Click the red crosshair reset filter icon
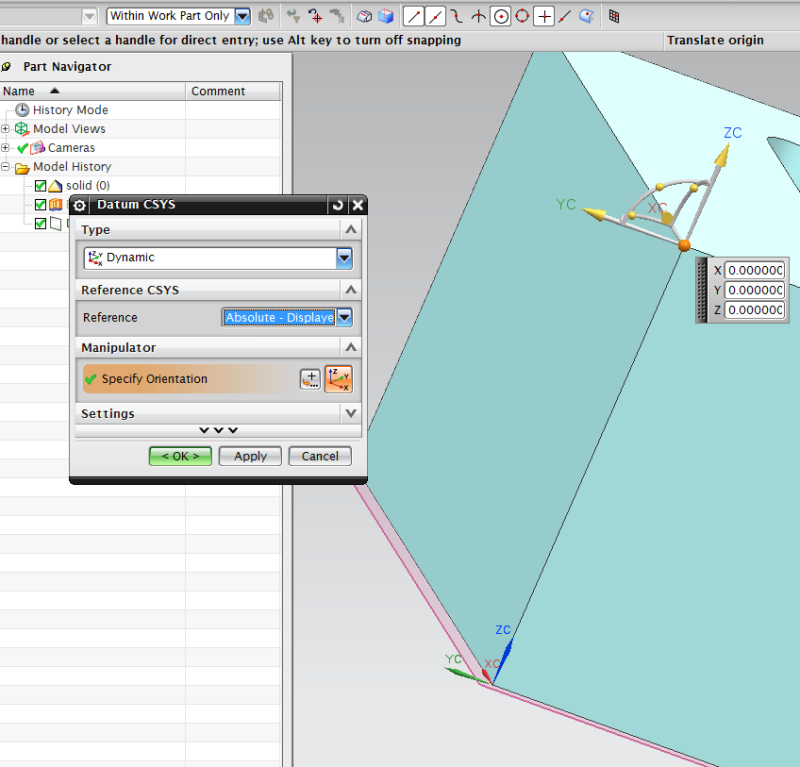The height and width of the screenshot is (767, 800). pos(315,16)
